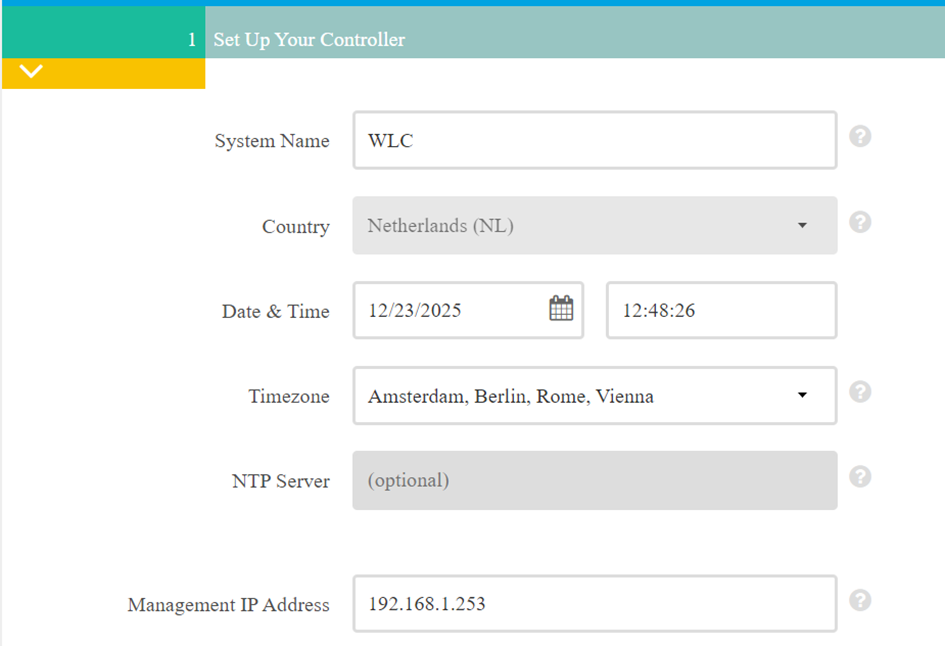Click the help icon beside System Name
The height and width of the screenshot is (646, 945).
tap(860, 136)
